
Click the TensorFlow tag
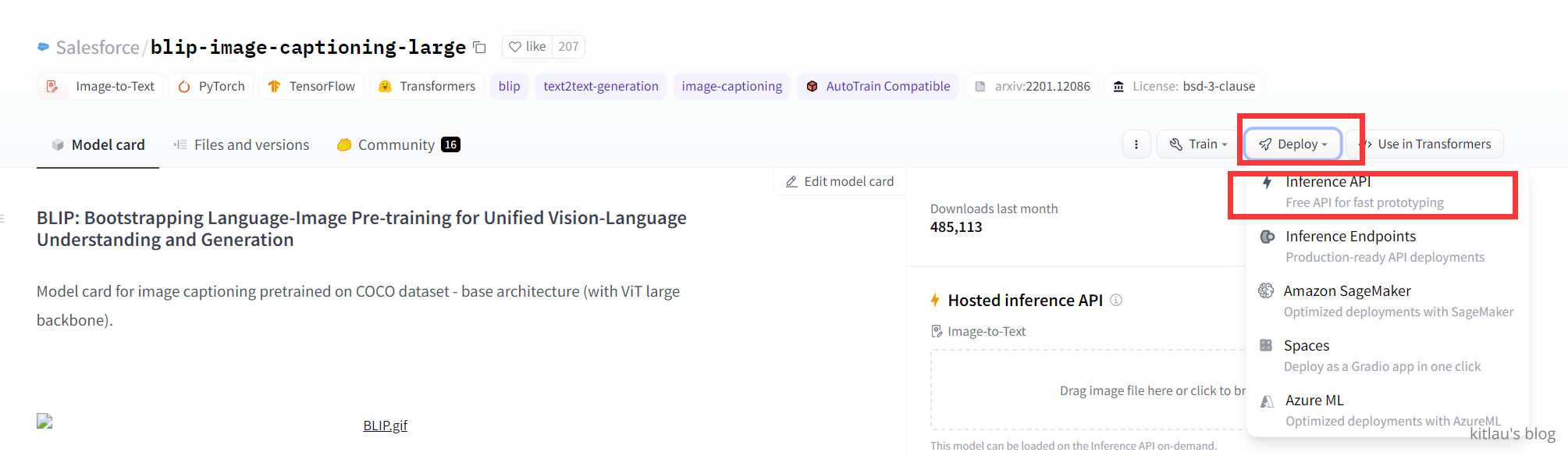click(x=311, y=86)
